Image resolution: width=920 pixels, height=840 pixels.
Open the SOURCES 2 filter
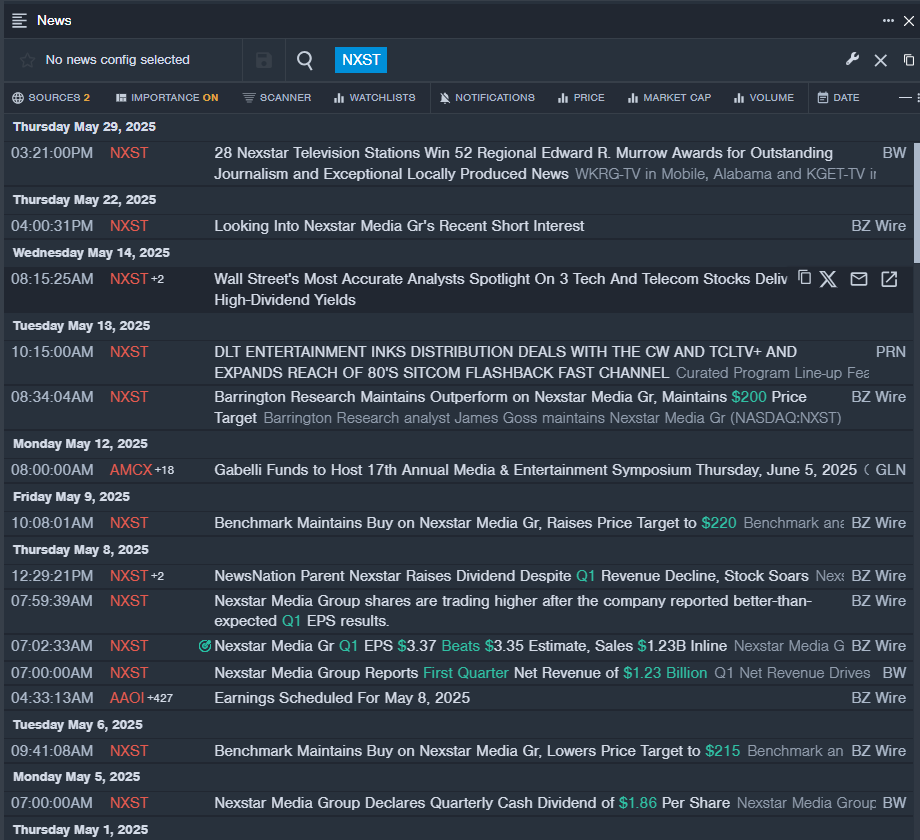pyautogui.click(x=51, y=97)
